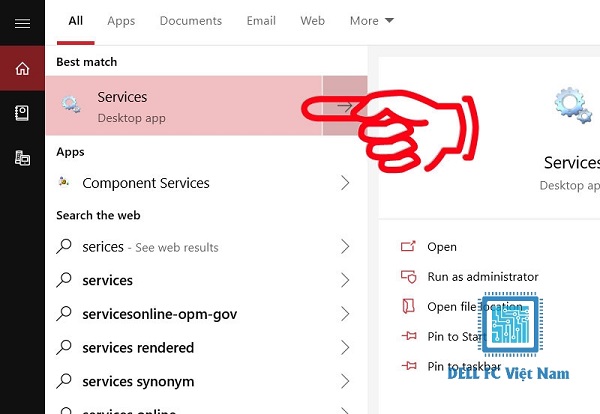Click the Pin to Start pin icon

click(x=409, y=336)
